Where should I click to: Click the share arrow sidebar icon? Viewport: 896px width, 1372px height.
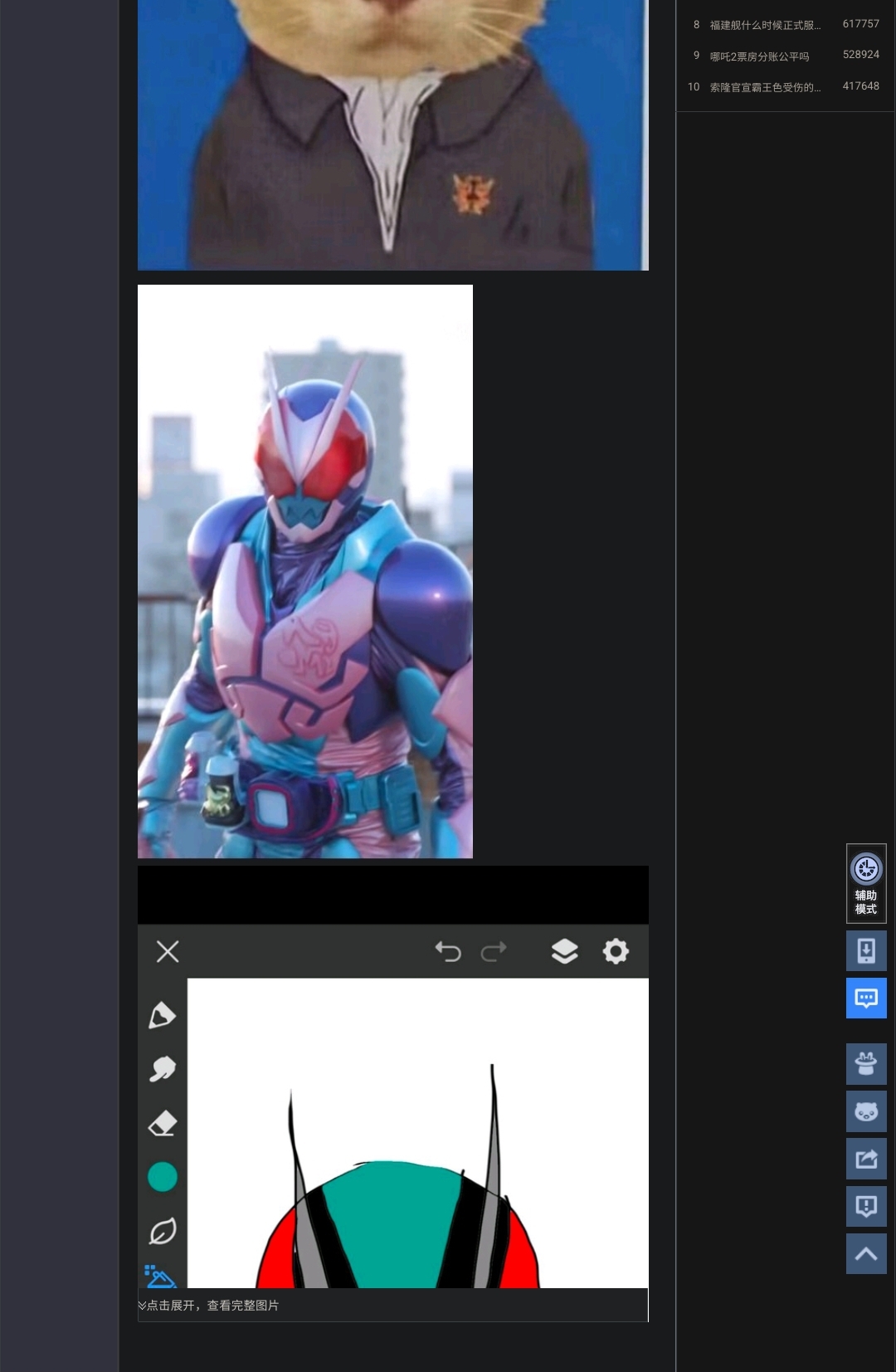(x=866, y=1159)
